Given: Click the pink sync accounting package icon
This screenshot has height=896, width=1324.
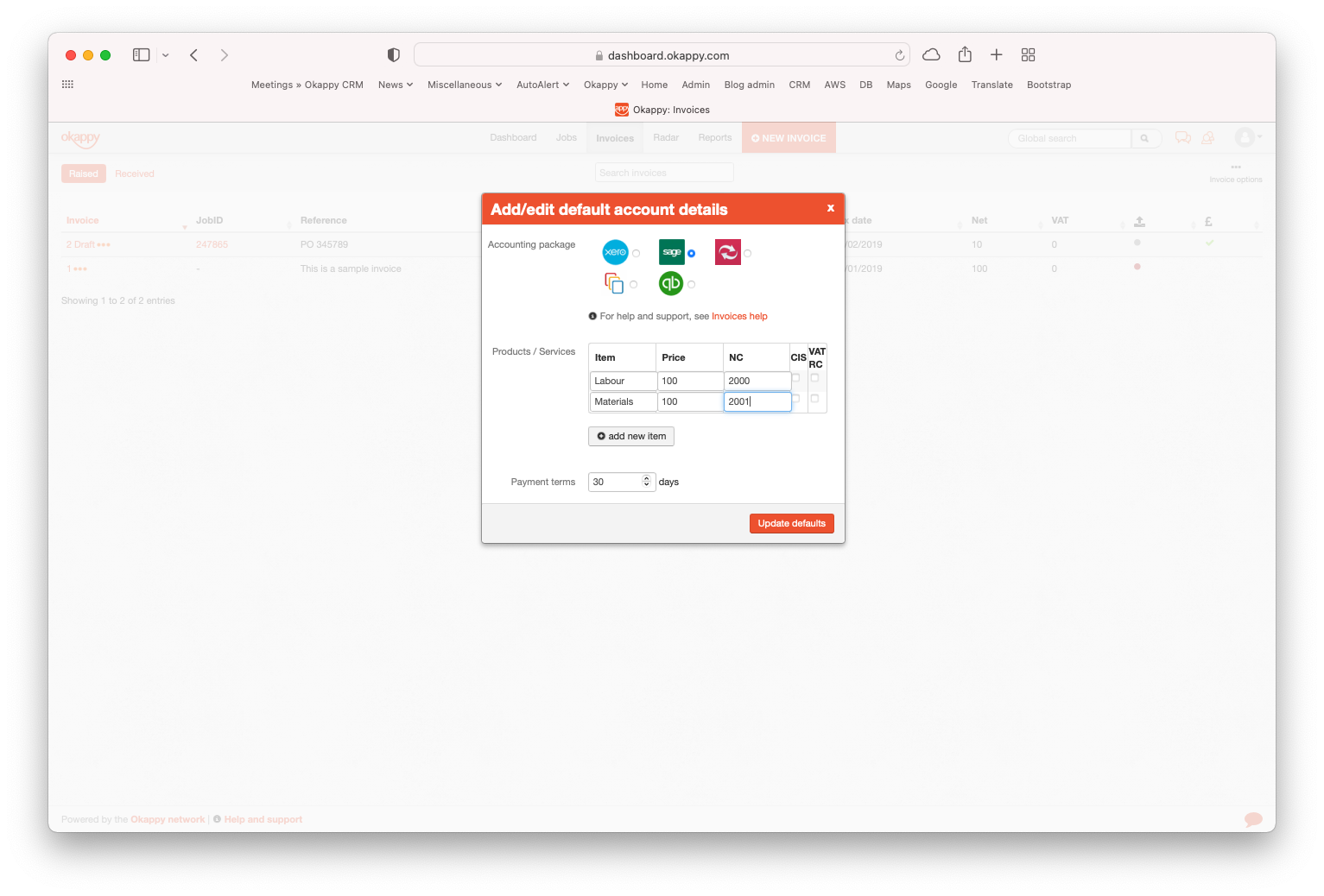Looking at the screenshot, I should tap(728, 252).
